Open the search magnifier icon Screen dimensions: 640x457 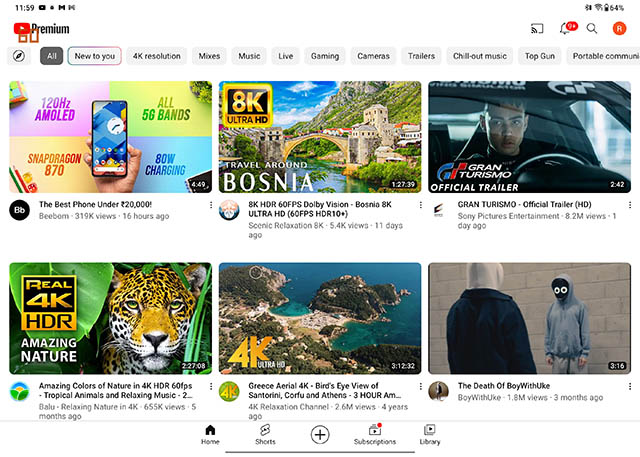point(592,29)
